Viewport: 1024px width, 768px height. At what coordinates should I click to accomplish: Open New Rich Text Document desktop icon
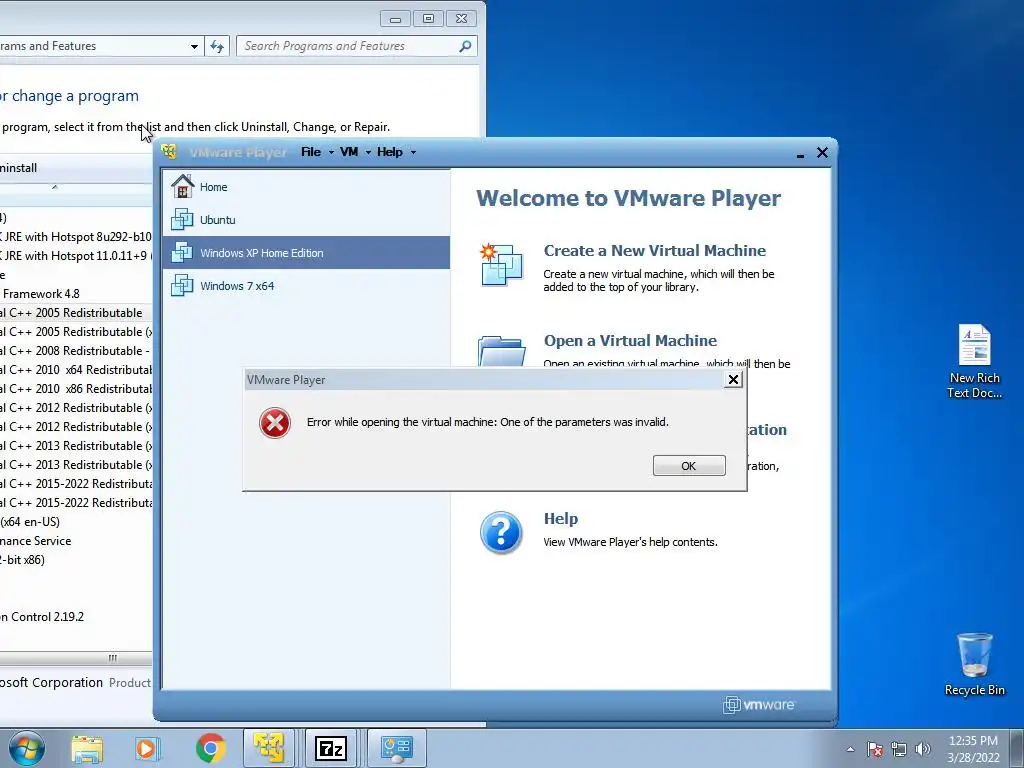pos(974,361)
